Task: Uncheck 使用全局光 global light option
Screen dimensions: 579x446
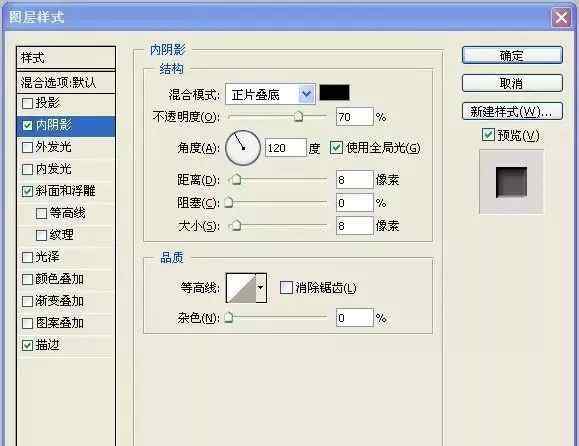Action: (336, 148)
